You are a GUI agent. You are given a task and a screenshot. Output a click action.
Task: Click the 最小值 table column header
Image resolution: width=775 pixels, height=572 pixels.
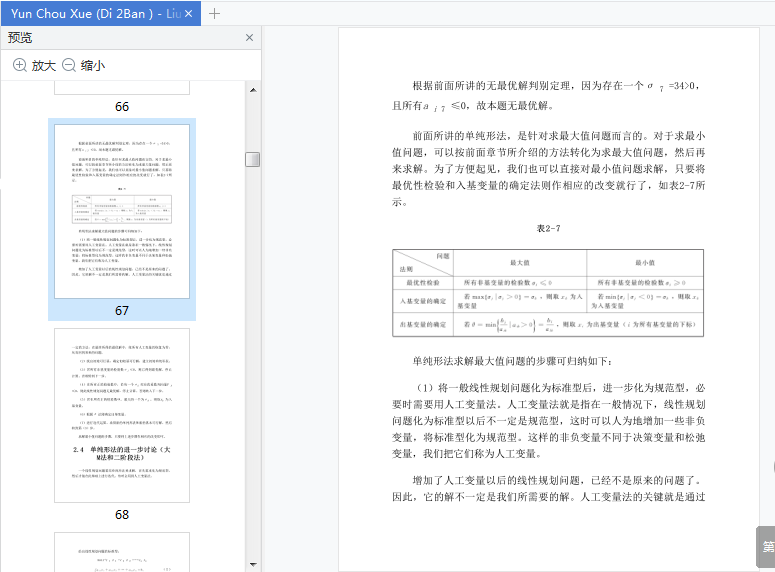tap(645, 263)
